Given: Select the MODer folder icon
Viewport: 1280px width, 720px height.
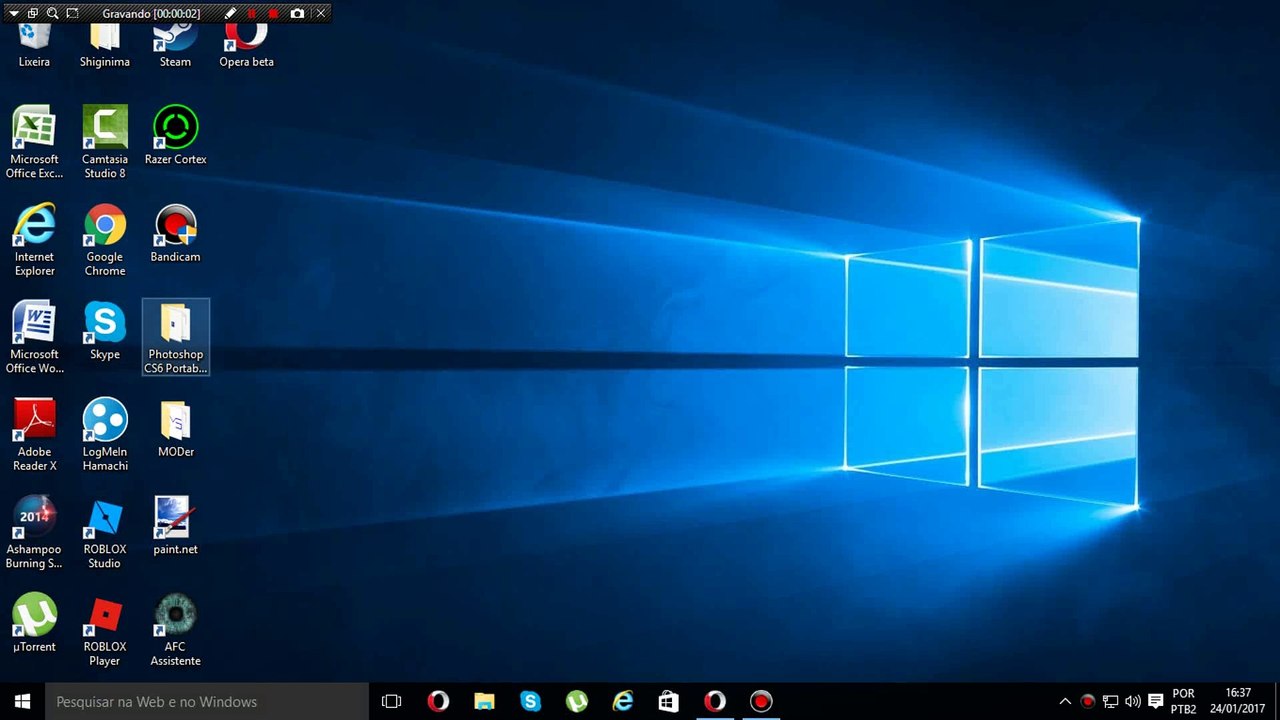Looking at the screenshot, I should coord(176,428).
